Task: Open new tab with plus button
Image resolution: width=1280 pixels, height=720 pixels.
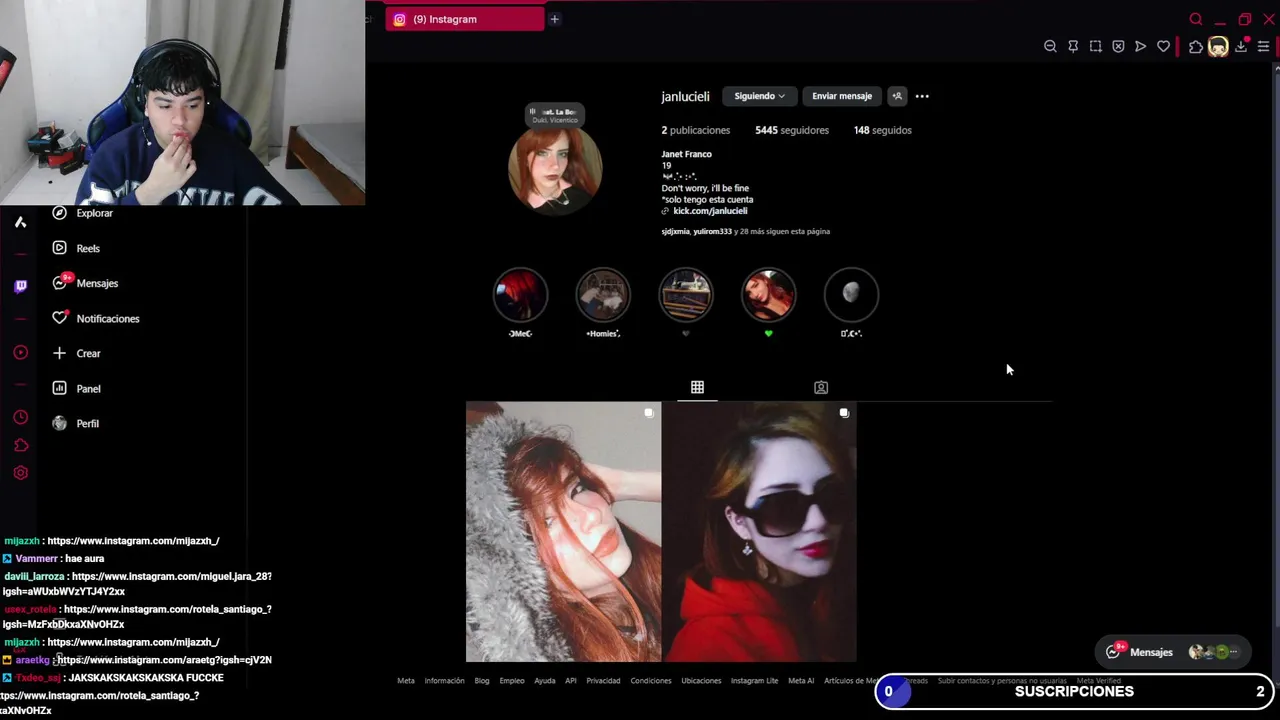Action: pyautogui.click(x=554, y=19)
